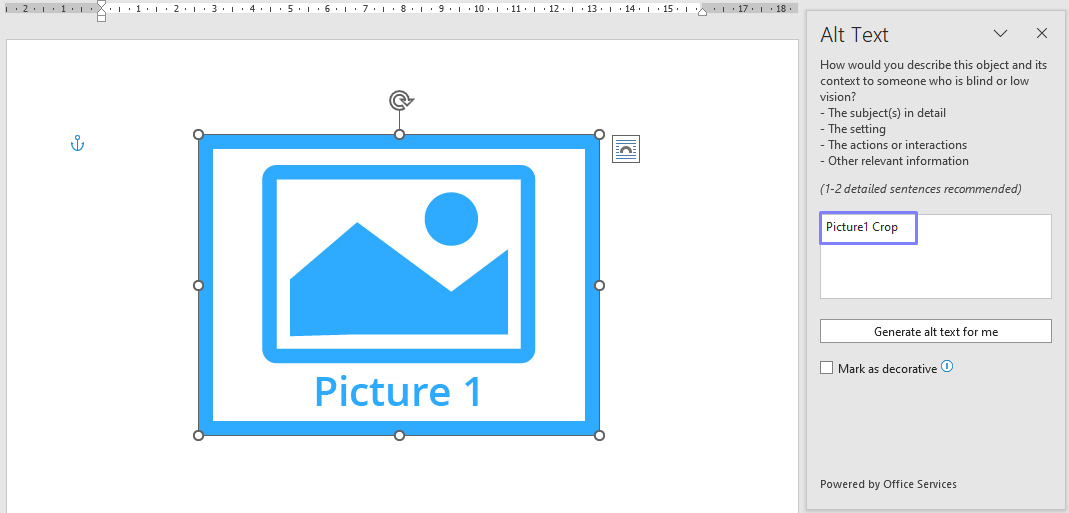Image resolution: width=1069 pixels, height=513 pixels.
Task: Click the info icon beside Mark as decorative
Action: [947, 367]
